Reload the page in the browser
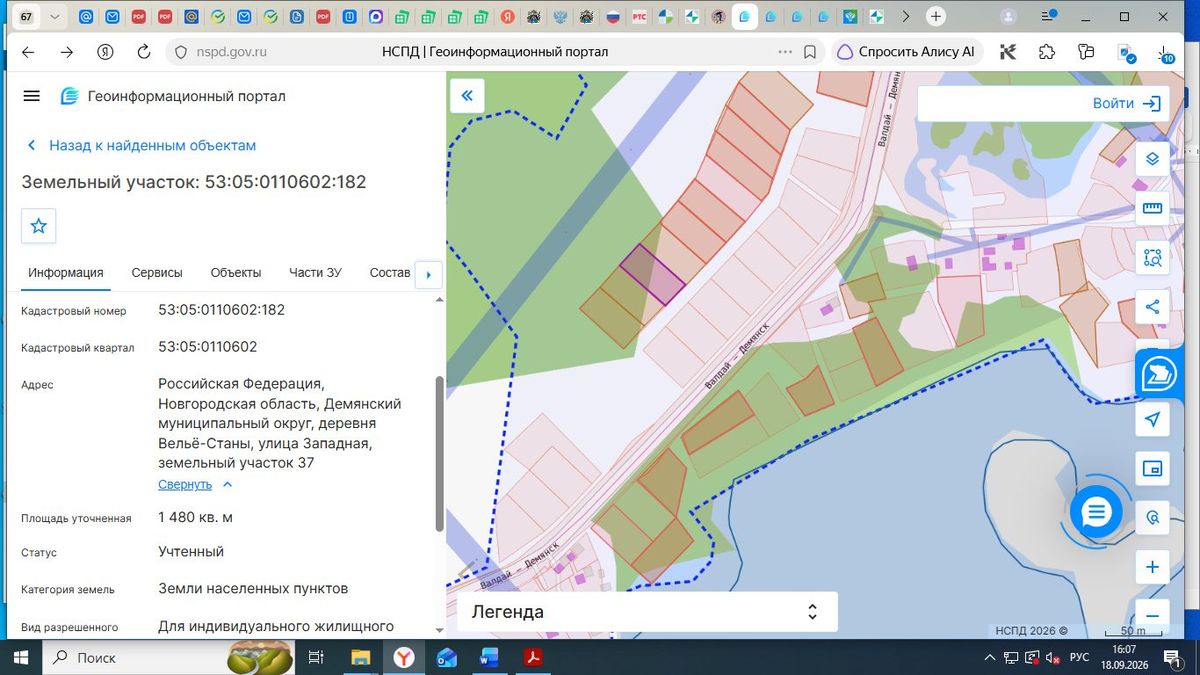The image size is (1200, 675). [143, 52]
